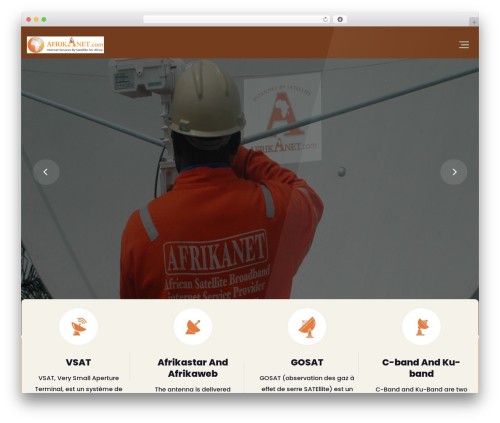The image size is (500, 423).
Task: Open the Afrikastar And Afrikaweb heading
Action: coord(193,368)
